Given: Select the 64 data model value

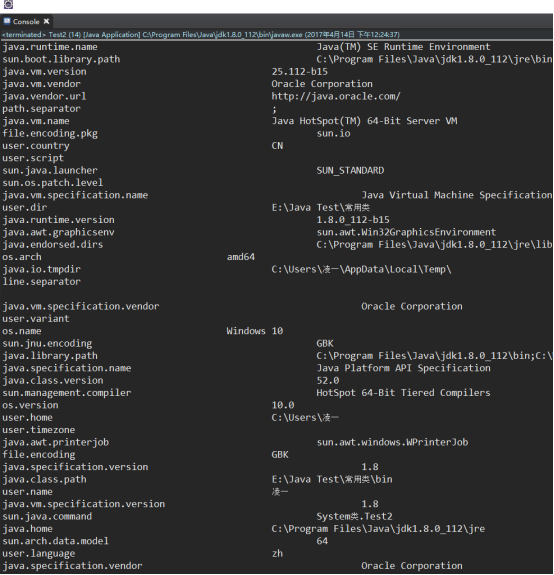Looking at the screenshot, I should tap(322, 542).
